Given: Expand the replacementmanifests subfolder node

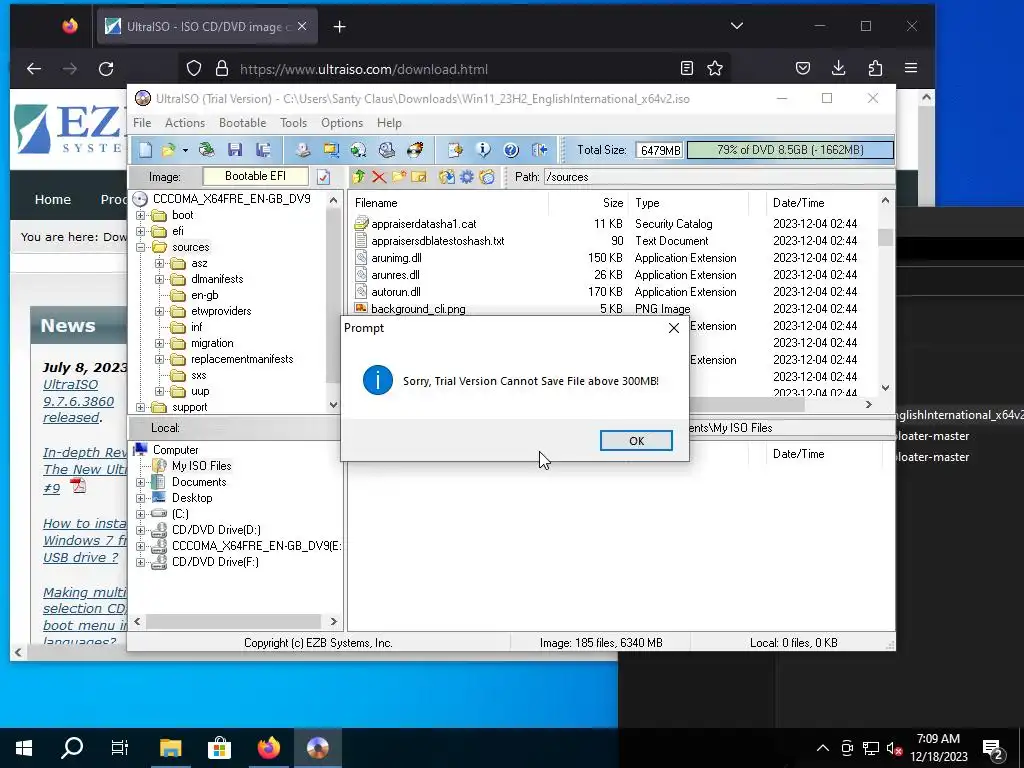Looking at the screenshot, I should pyautogui.click(x=159, y=359).
